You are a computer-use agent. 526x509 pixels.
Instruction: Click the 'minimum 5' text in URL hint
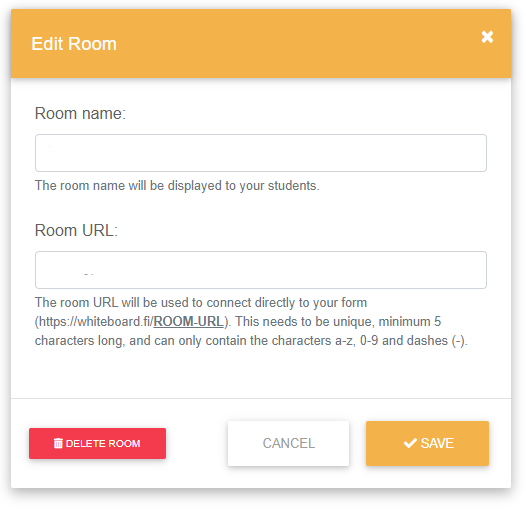(x=410, y=321)
